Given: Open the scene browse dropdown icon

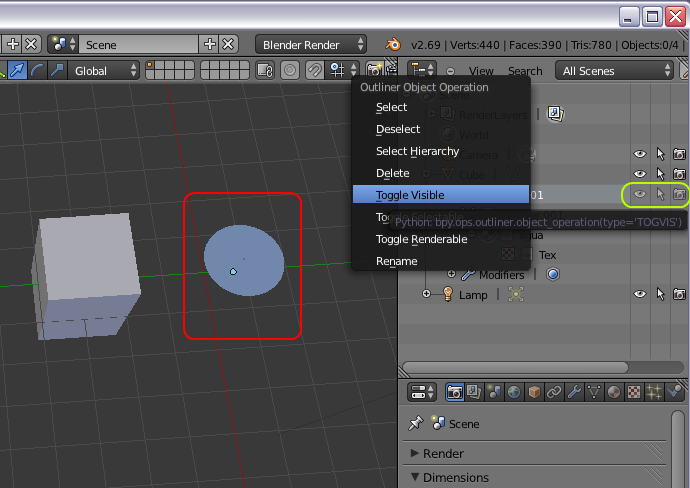Looking at the screenshot, I should (x=63, y=44).
